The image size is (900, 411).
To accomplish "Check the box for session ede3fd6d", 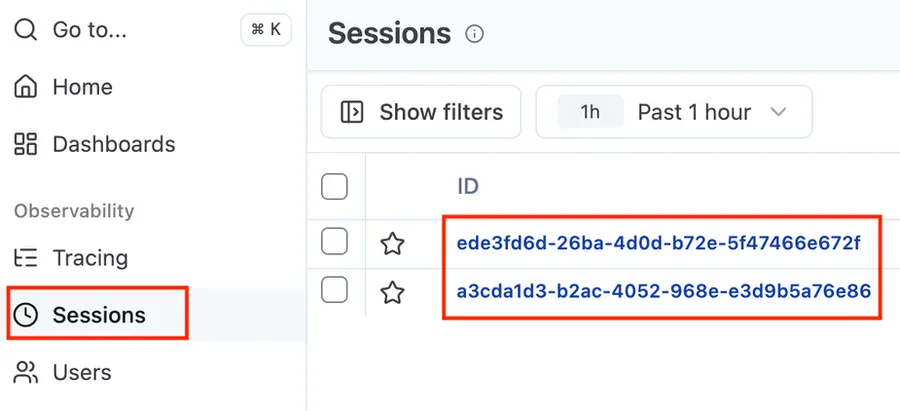I will (335, 242).
